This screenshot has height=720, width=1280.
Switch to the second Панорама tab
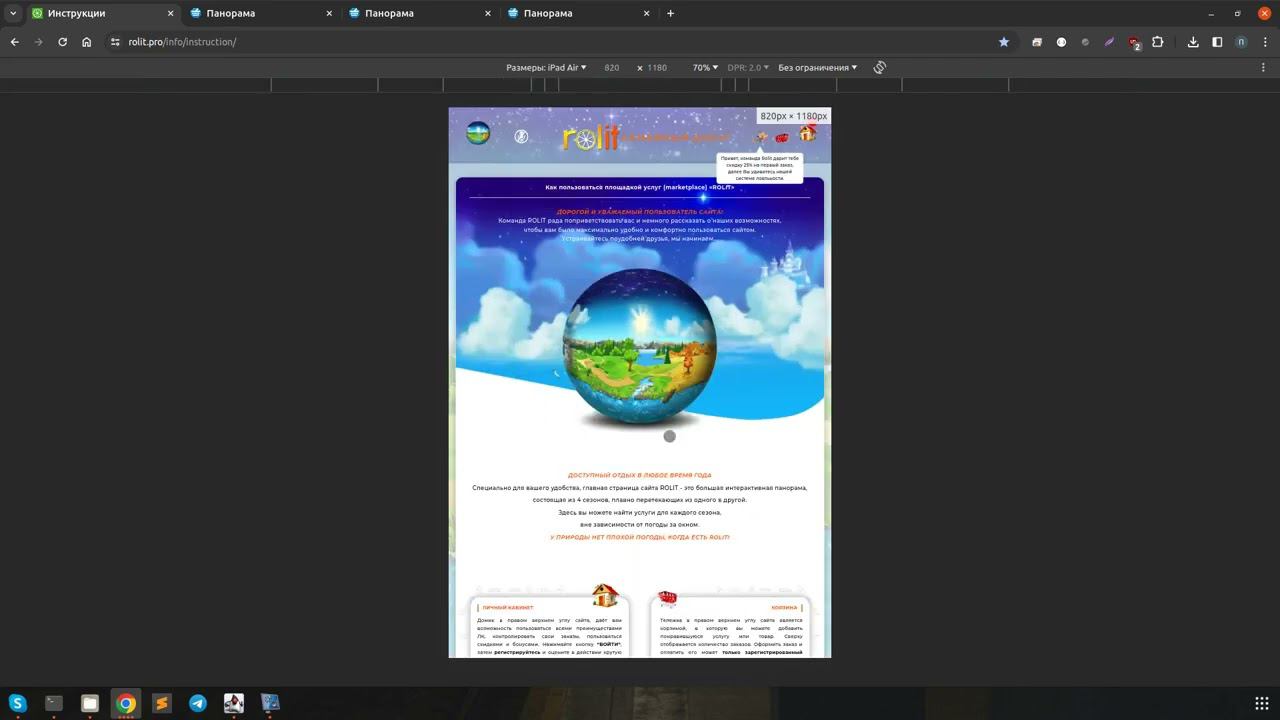[x=420, y=14]
